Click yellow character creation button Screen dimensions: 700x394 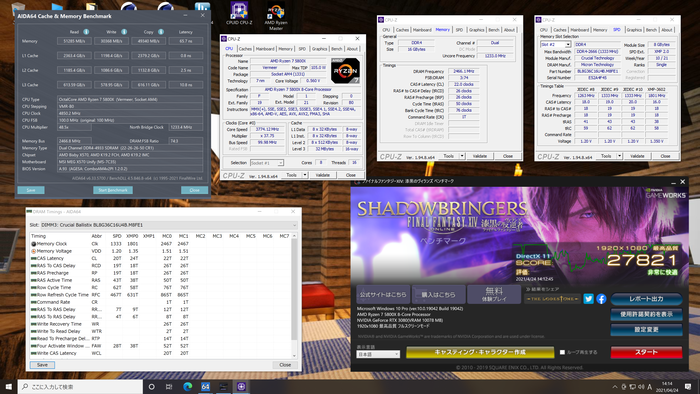(480, 353)
